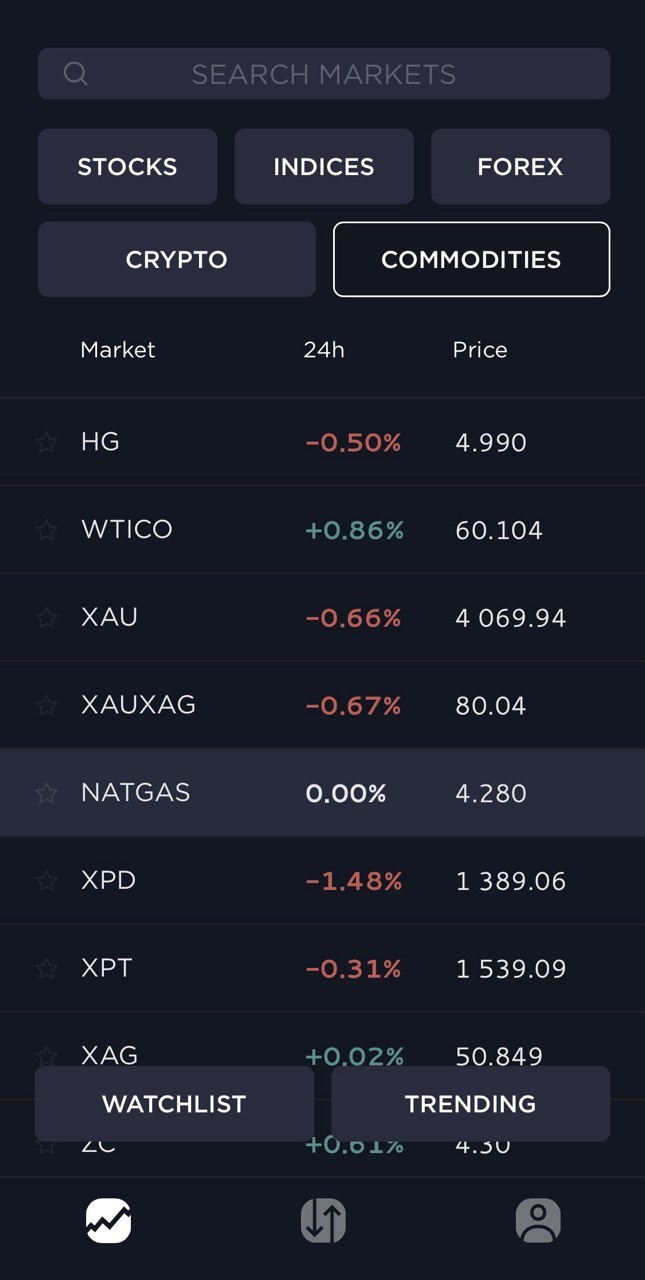Focus the Search Markets field
The image size is (645, 1280).
(x=324, y=74)
